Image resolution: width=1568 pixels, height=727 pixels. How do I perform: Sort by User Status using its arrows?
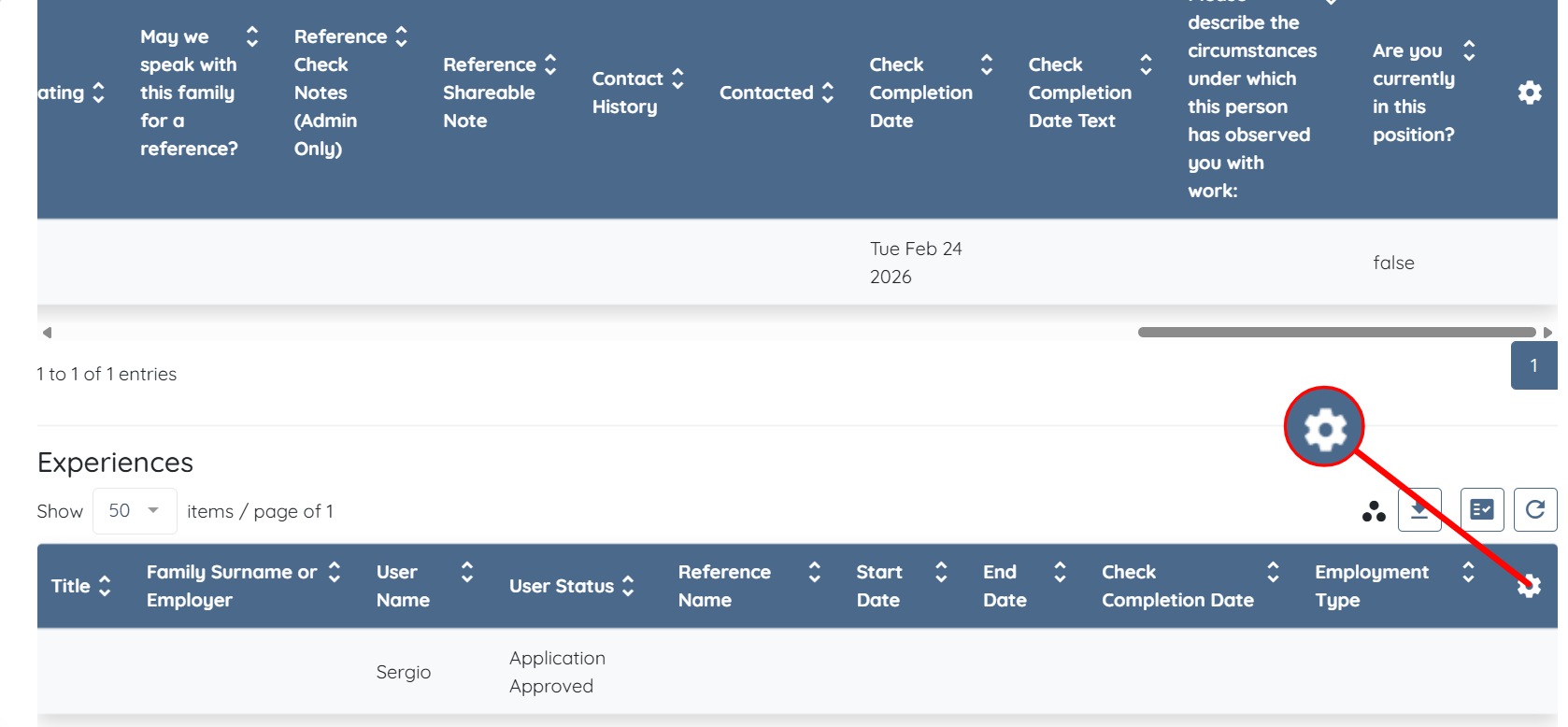628,586
